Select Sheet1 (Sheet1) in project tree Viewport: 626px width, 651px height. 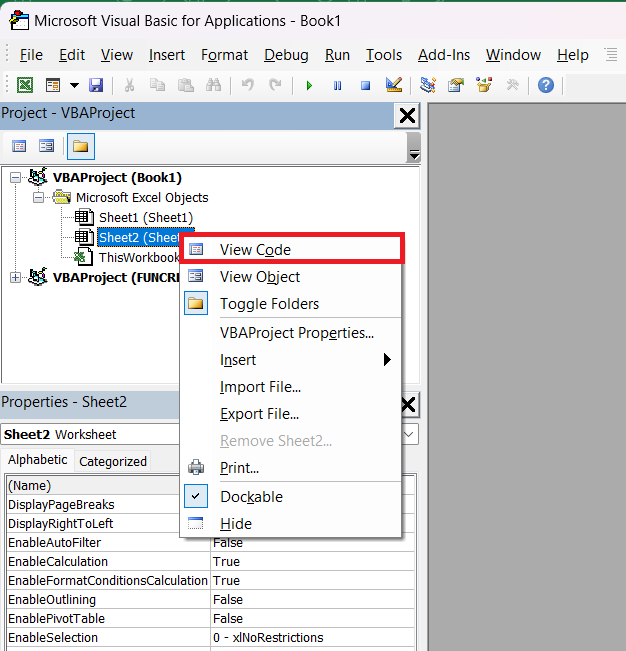[x=146, y=218]
